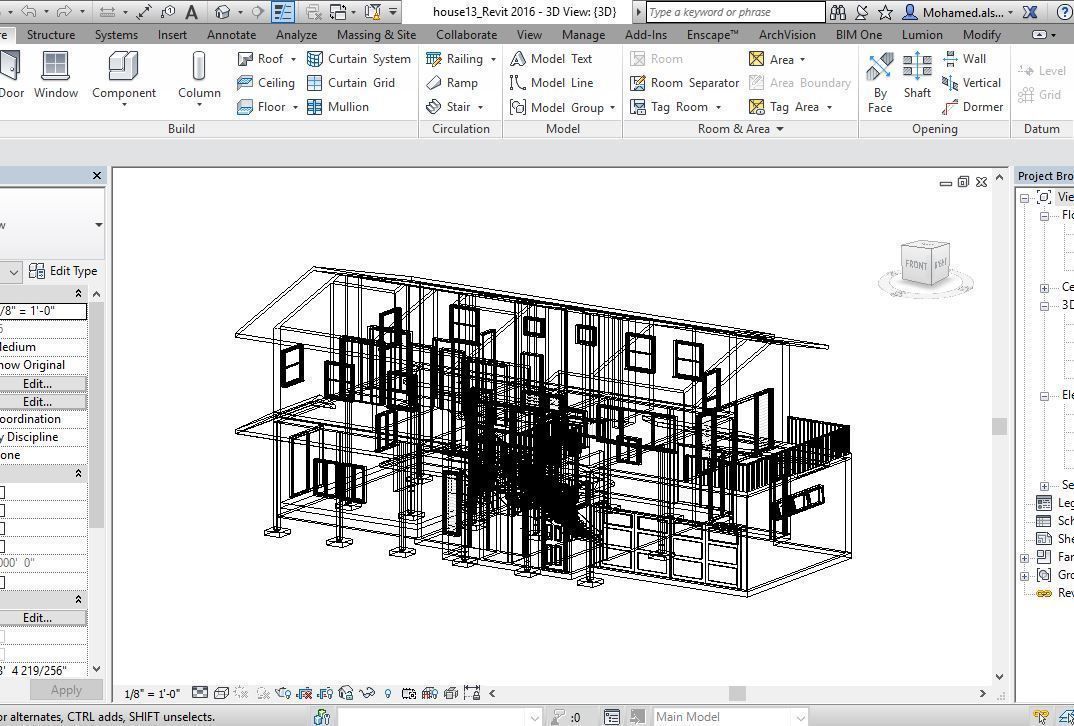The image size is (1074, 726).
Task: Select the Ceiling tool
Action: pos(266,83)
